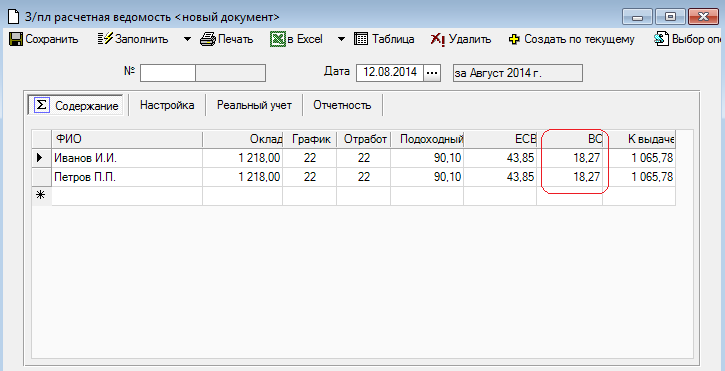725x371 pixels.
Task: Click Отработ 22 in Петров row
Action: click(x=363, y=177)
